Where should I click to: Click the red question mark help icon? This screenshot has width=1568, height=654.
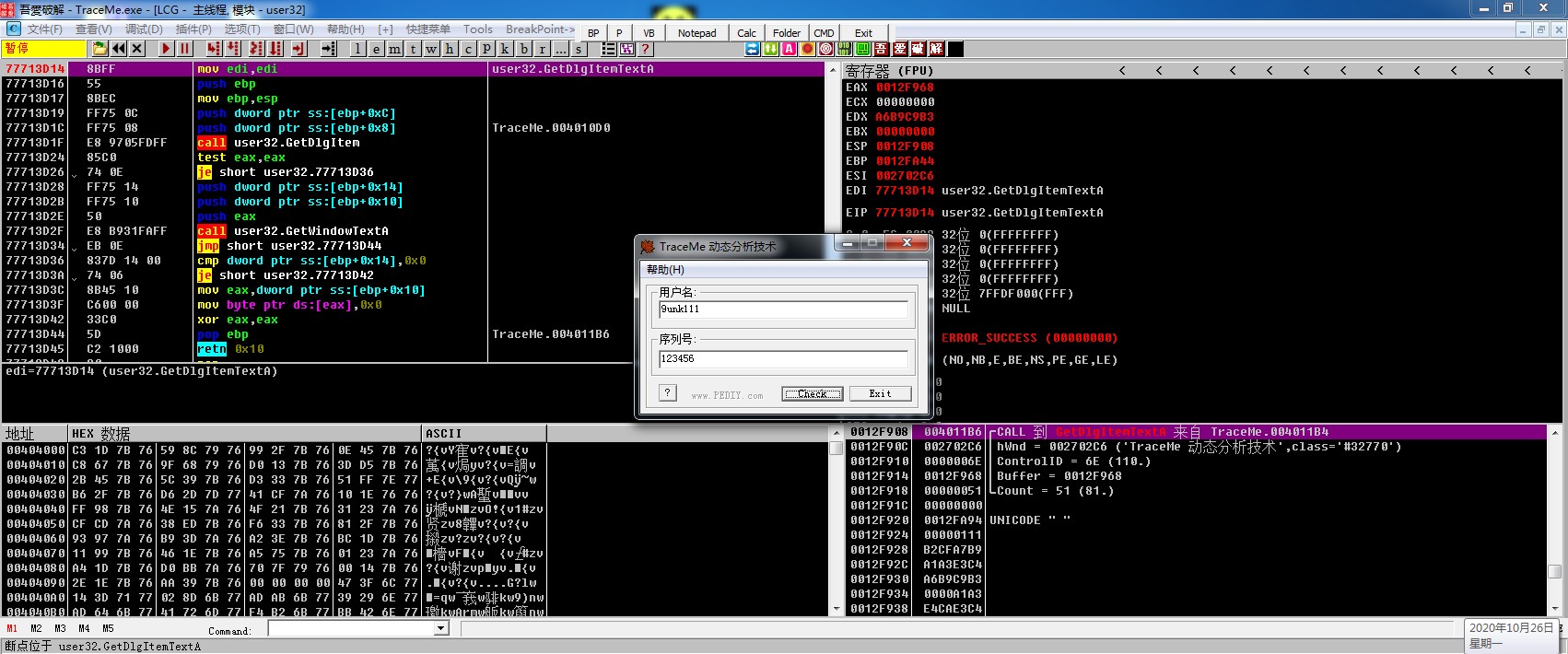pos(645,49)
